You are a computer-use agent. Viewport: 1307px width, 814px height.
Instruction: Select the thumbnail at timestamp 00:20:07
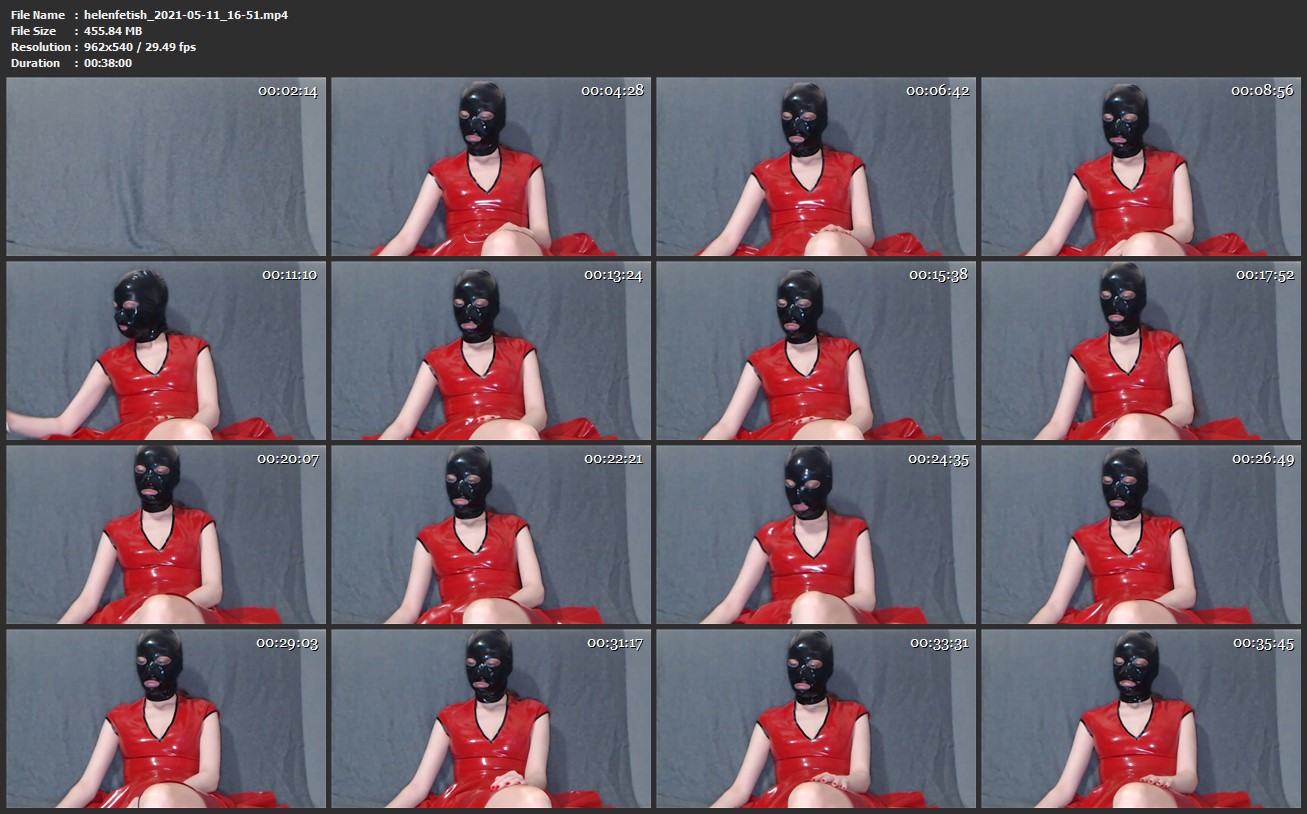click(166, 535)
